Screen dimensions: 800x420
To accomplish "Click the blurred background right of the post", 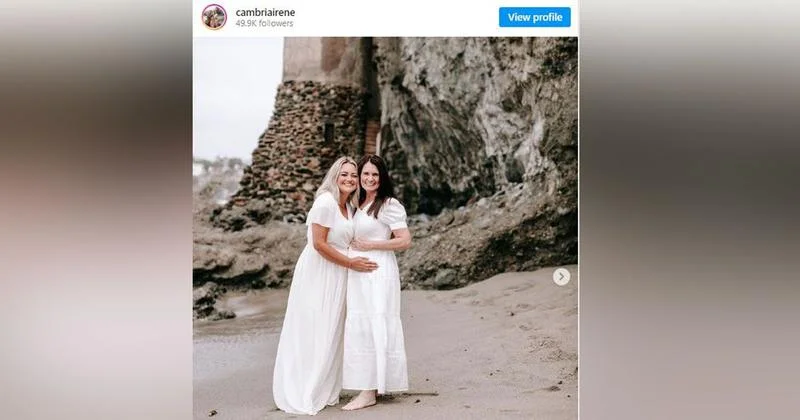I will pos(689,210).
